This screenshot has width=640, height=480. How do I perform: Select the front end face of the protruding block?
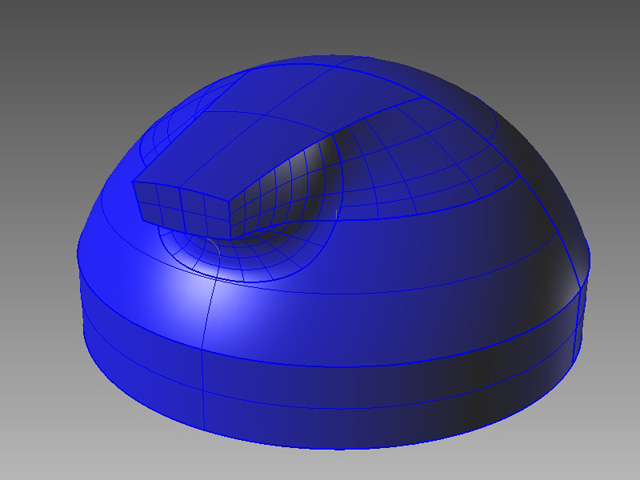click(x=180, y=203)
